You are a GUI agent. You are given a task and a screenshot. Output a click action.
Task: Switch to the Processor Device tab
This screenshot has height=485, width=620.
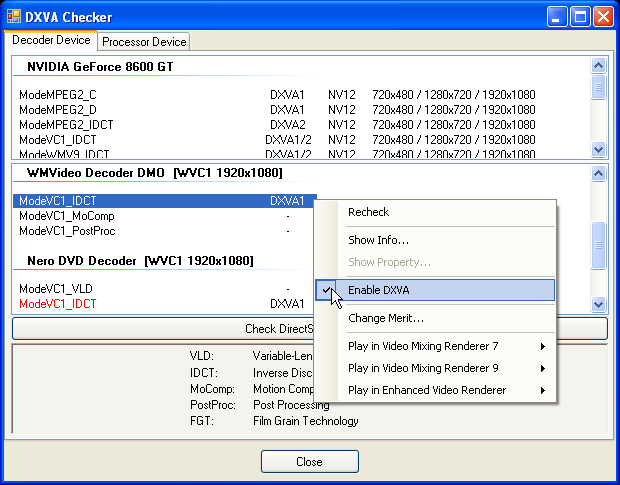pos(144,42)
